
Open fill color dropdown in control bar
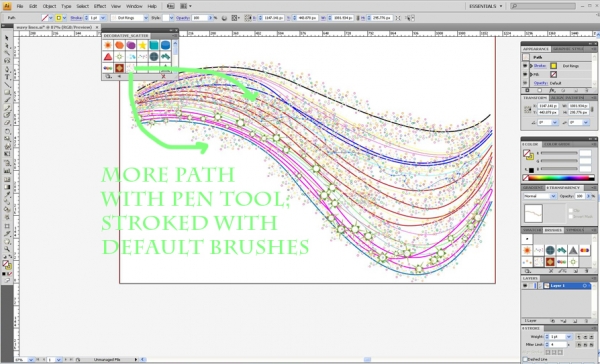51,18
